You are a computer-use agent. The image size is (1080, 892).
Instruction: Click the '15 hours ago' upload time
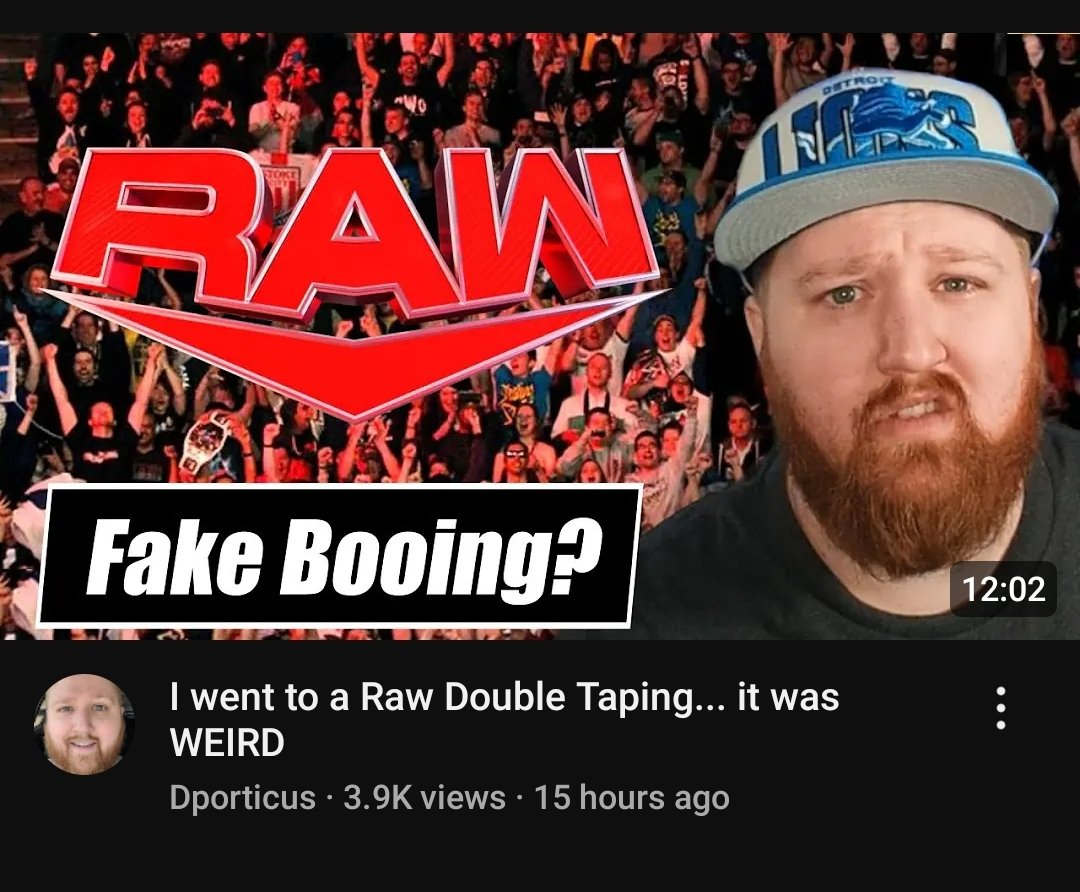[x=632, y=798]
